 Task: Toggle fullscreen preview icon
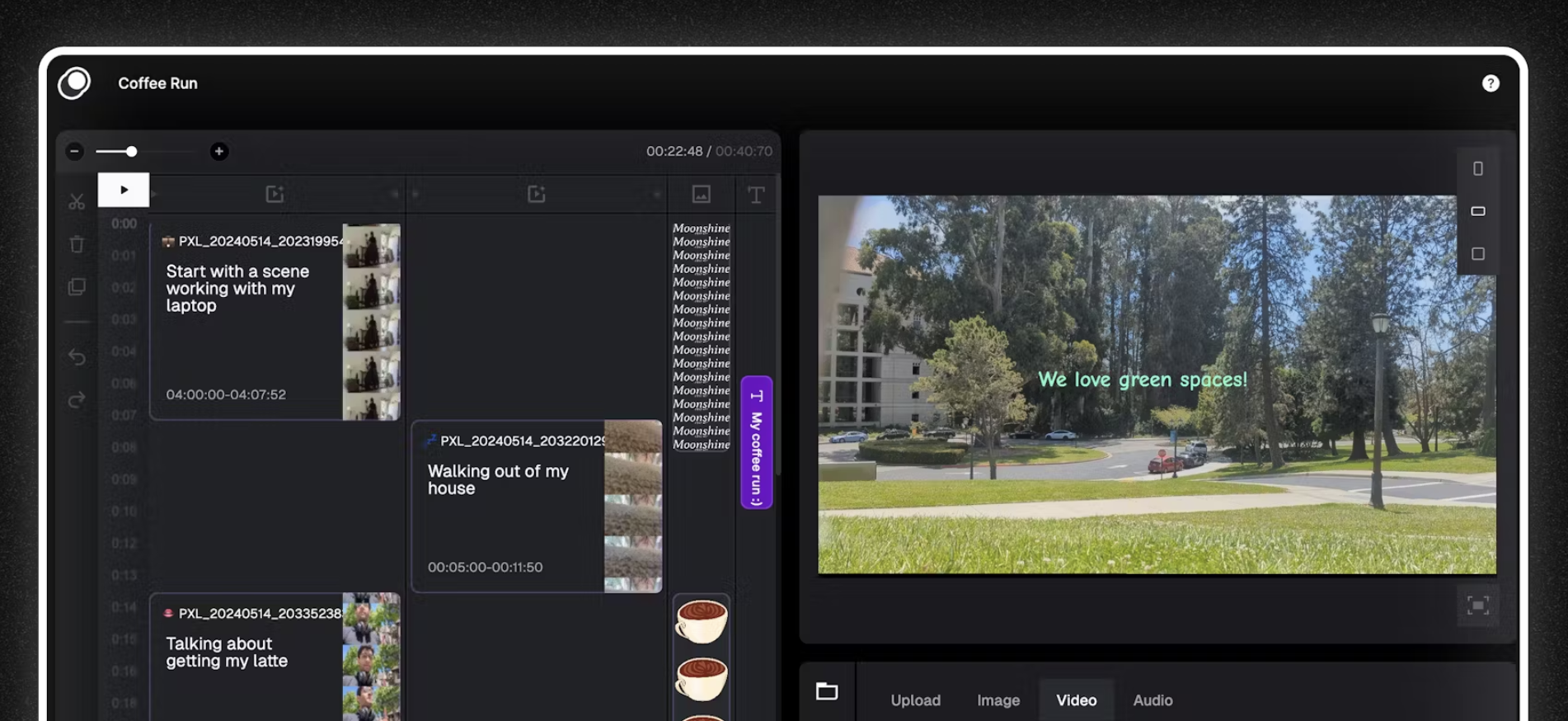[1477, 606]
